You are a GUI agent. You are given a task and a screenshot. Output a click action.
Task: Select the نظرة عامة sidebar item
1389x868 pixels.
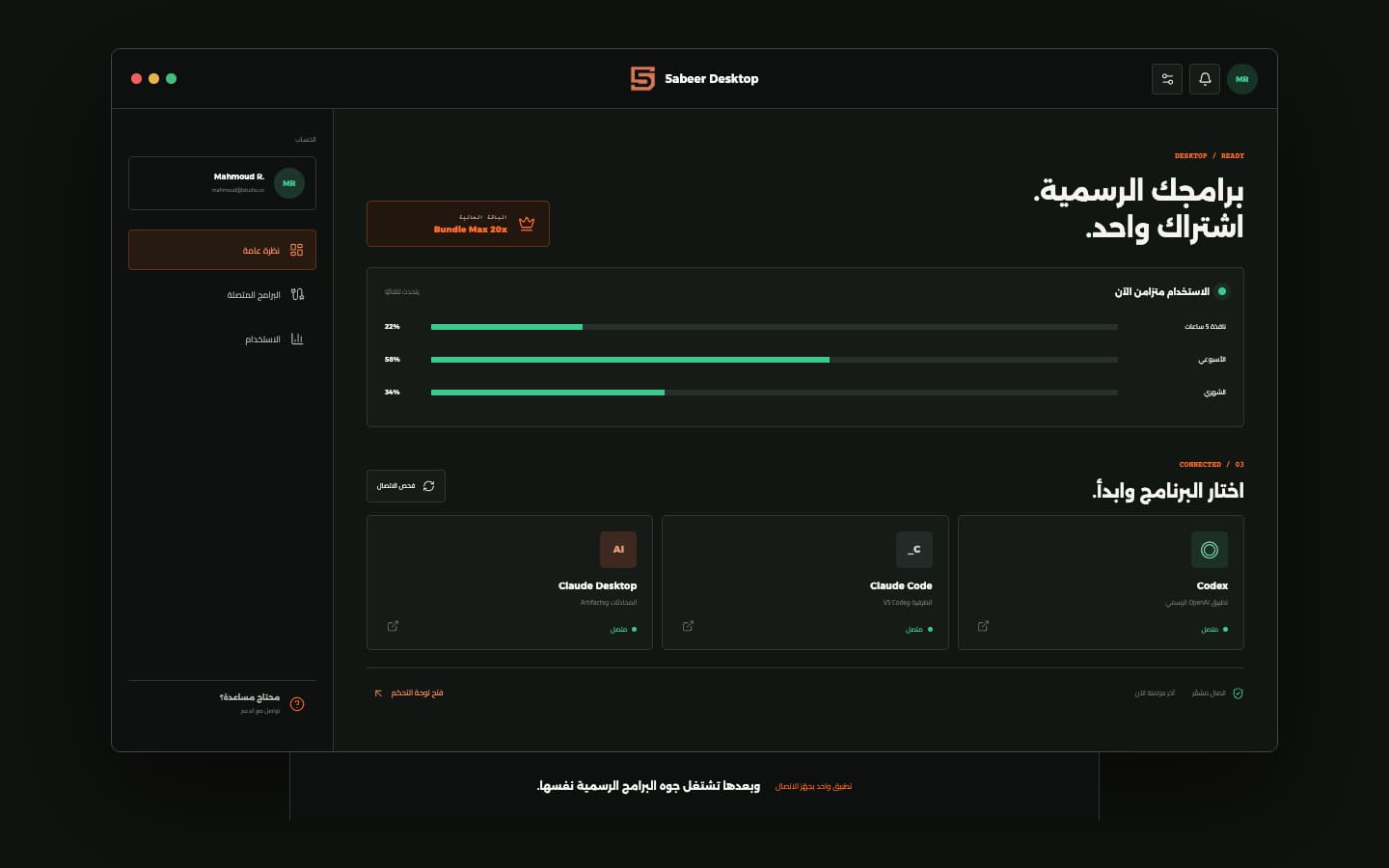tap(222, 250)
